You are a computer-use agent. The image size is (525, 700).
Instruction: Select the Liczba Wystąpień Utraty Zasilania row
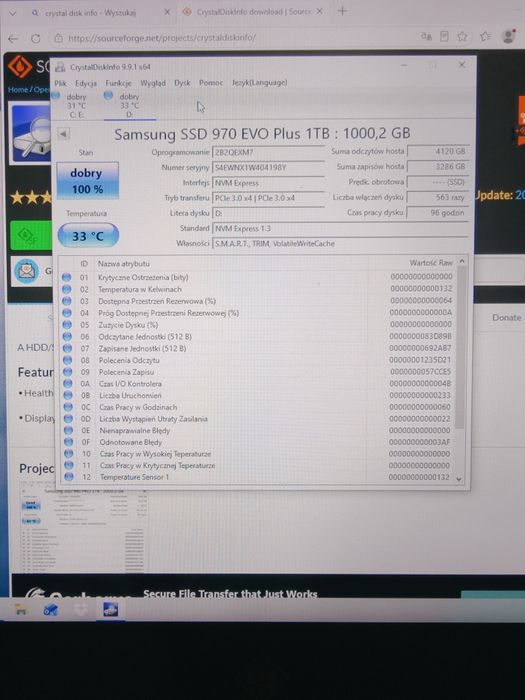click(258, 419)
